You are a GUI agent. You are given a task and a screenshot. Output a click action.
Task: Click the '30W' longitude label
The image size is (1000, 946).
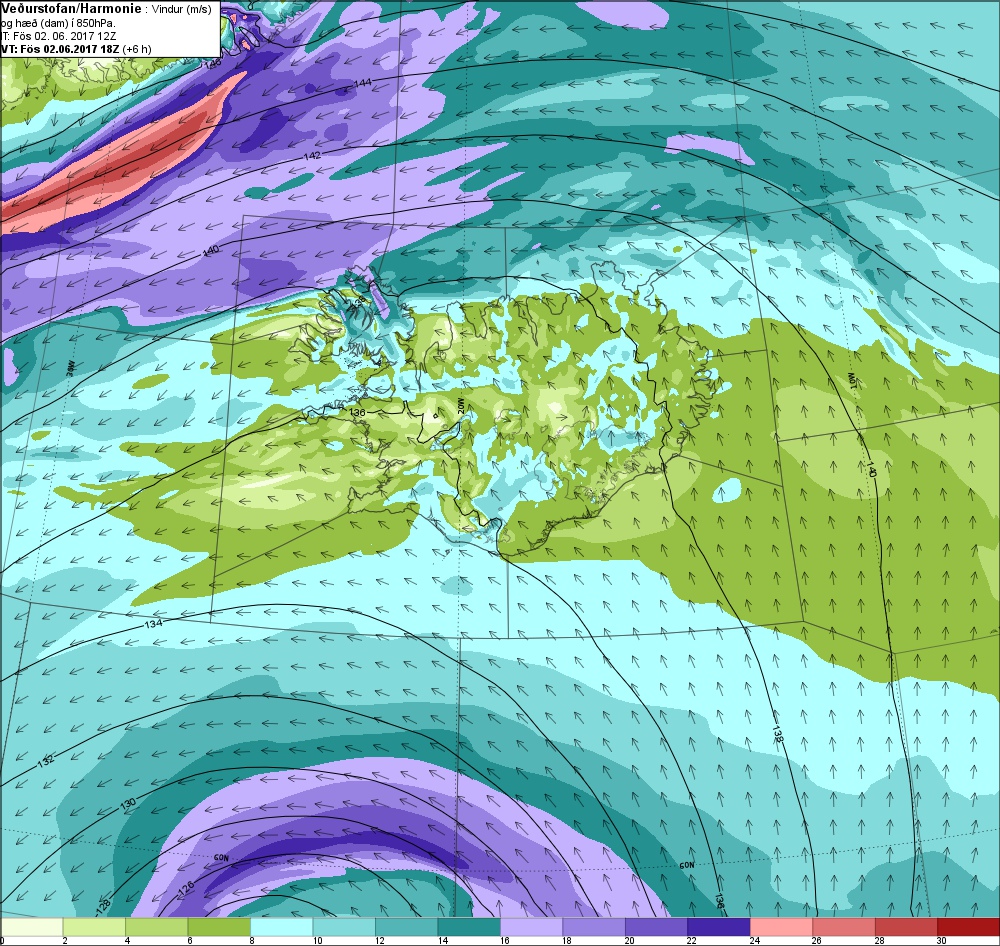(70, 367)
